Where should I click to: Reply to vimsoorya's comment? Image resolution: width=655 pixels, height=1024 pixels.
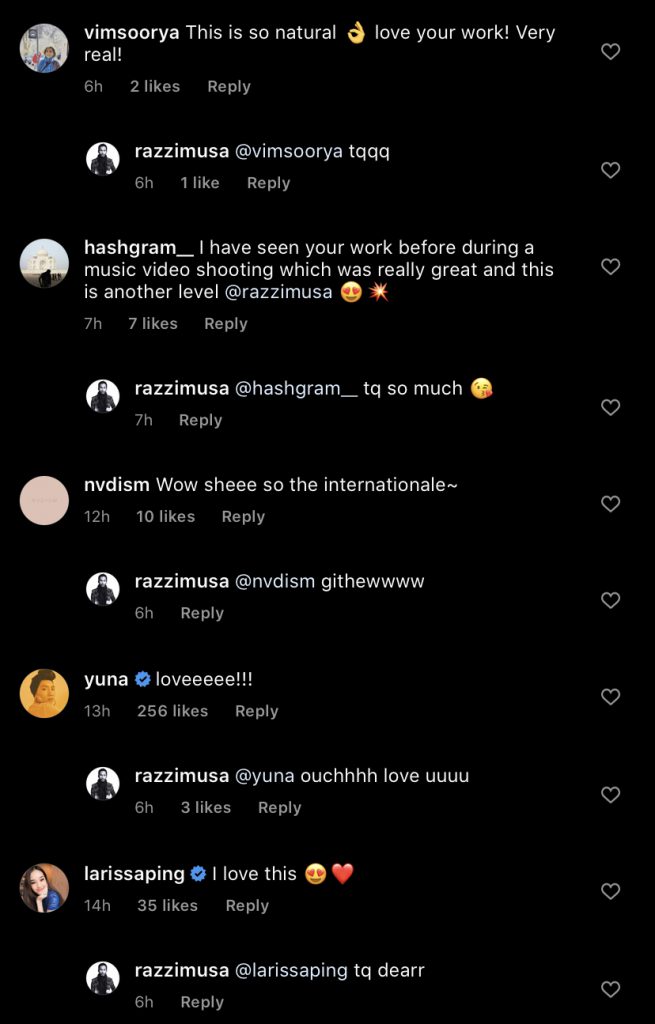point(229,87)
